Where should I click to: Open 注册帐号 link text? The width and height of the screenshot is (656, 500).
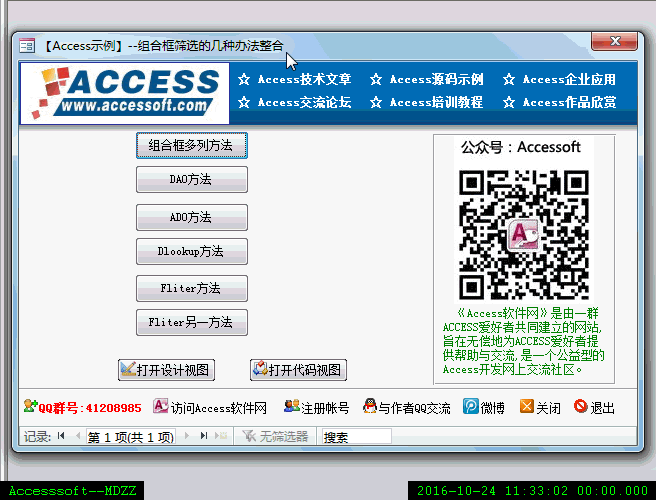(x=325, y=408)
